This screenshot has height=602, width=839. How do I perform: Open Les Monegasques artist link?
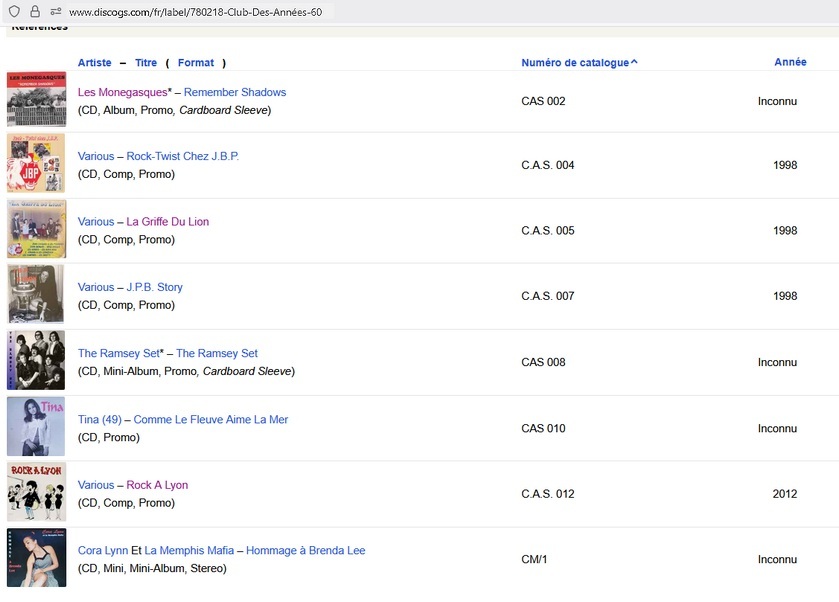tap(123, 92)
